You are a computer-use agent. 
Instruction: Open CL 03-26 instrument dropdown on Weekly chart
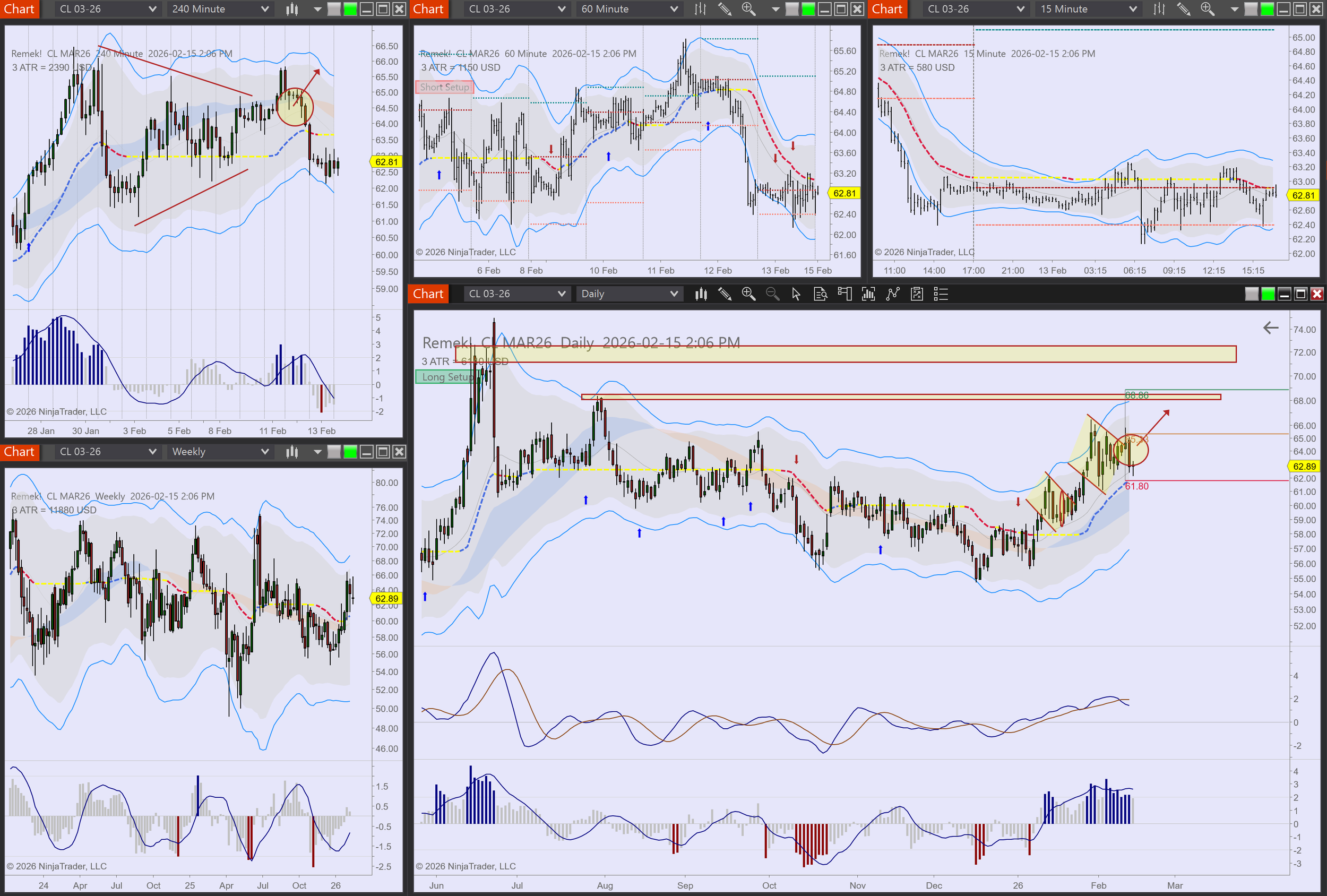pyautogui.click(x=107, y=452)
